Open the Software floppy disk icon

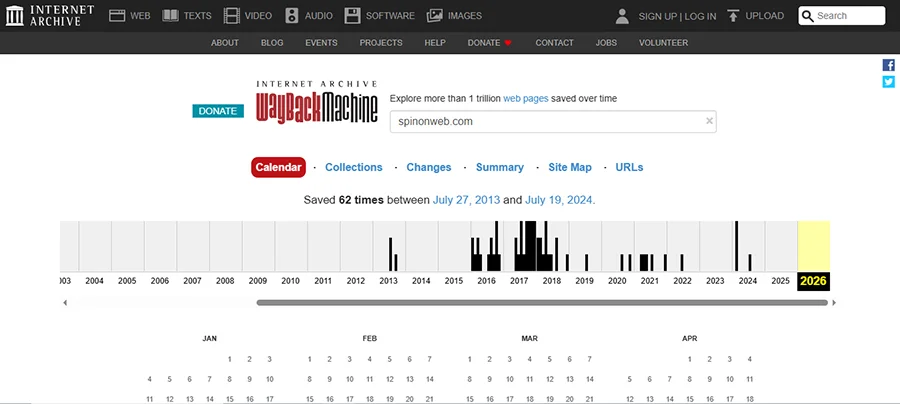click(352, 15)
